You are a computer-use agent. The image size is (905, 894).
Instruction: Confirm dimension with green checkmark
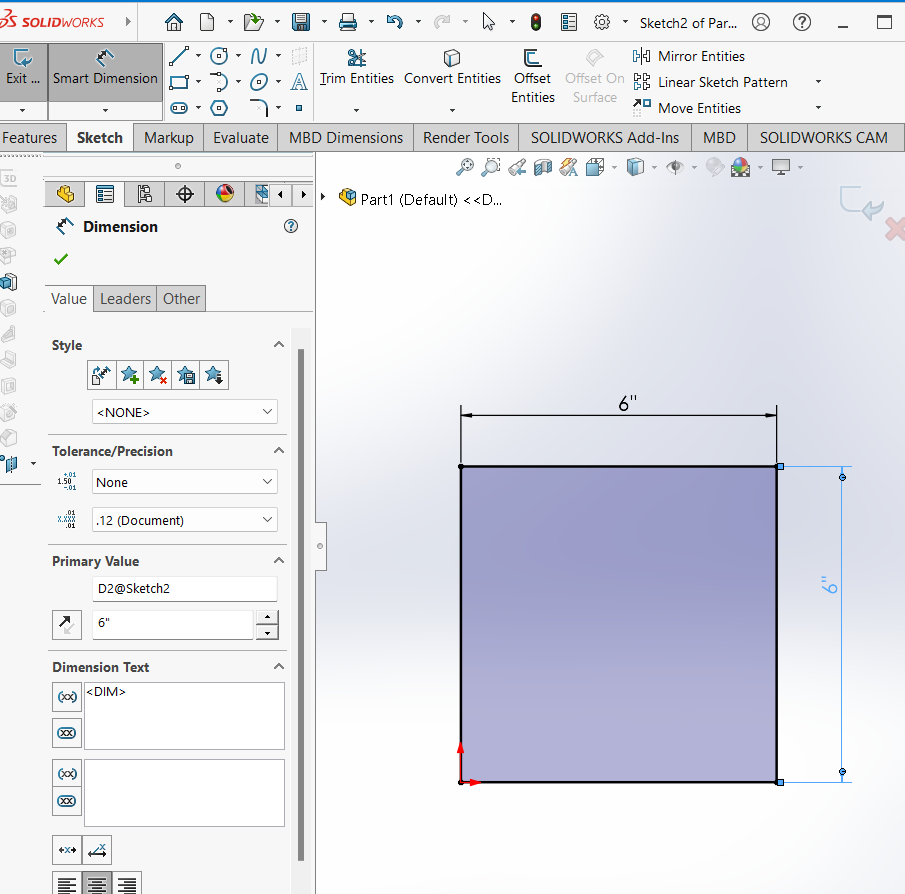pyautogui.click(x=61, y=259)
